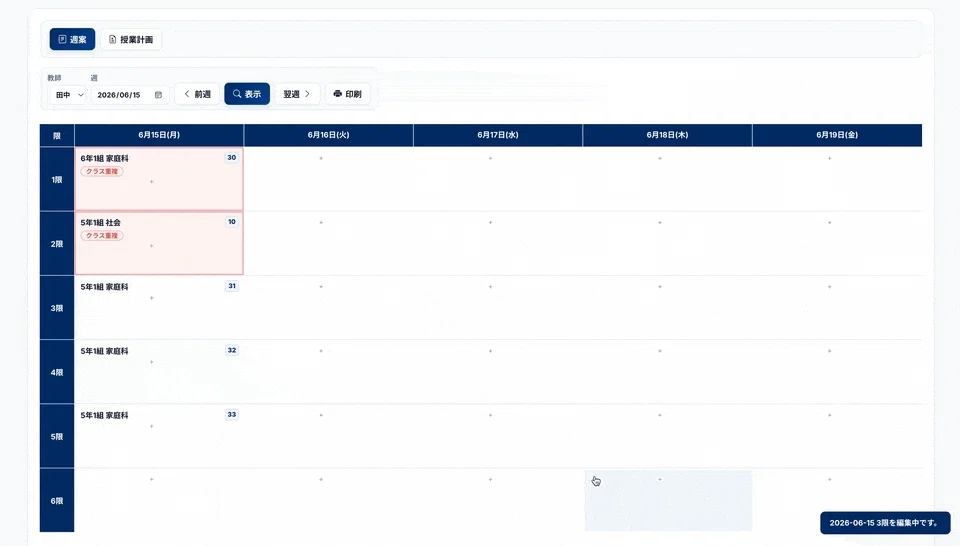Add a lesson on Wednesday 5限 plus
Viewport: 960px width, 546px height.
coord(490,416)
